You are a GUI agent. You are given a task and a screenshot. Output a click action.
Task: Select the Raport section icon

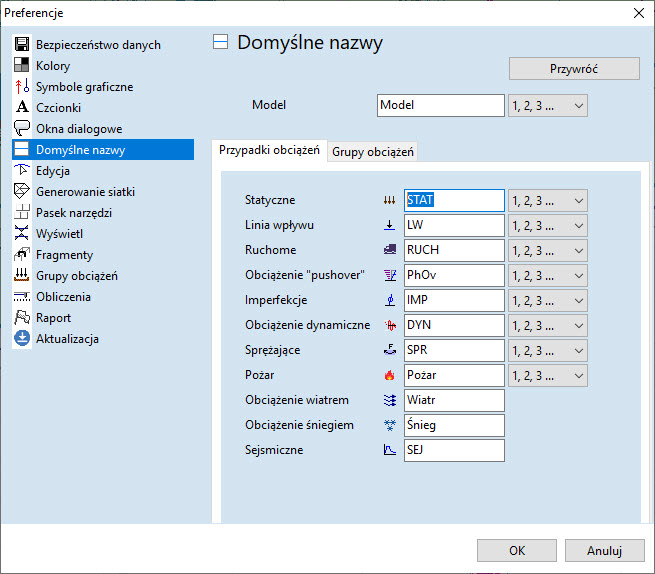[x=21, y=318]
